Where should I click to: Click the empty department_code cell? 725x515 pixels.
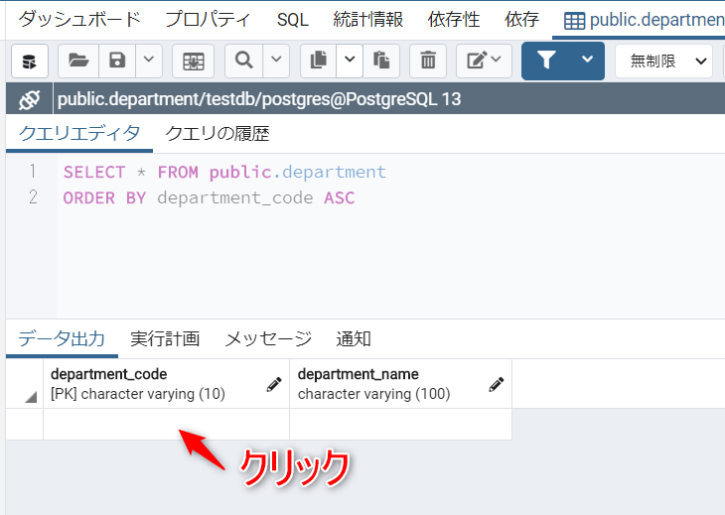pyautogui.click(x=166, y=424)
